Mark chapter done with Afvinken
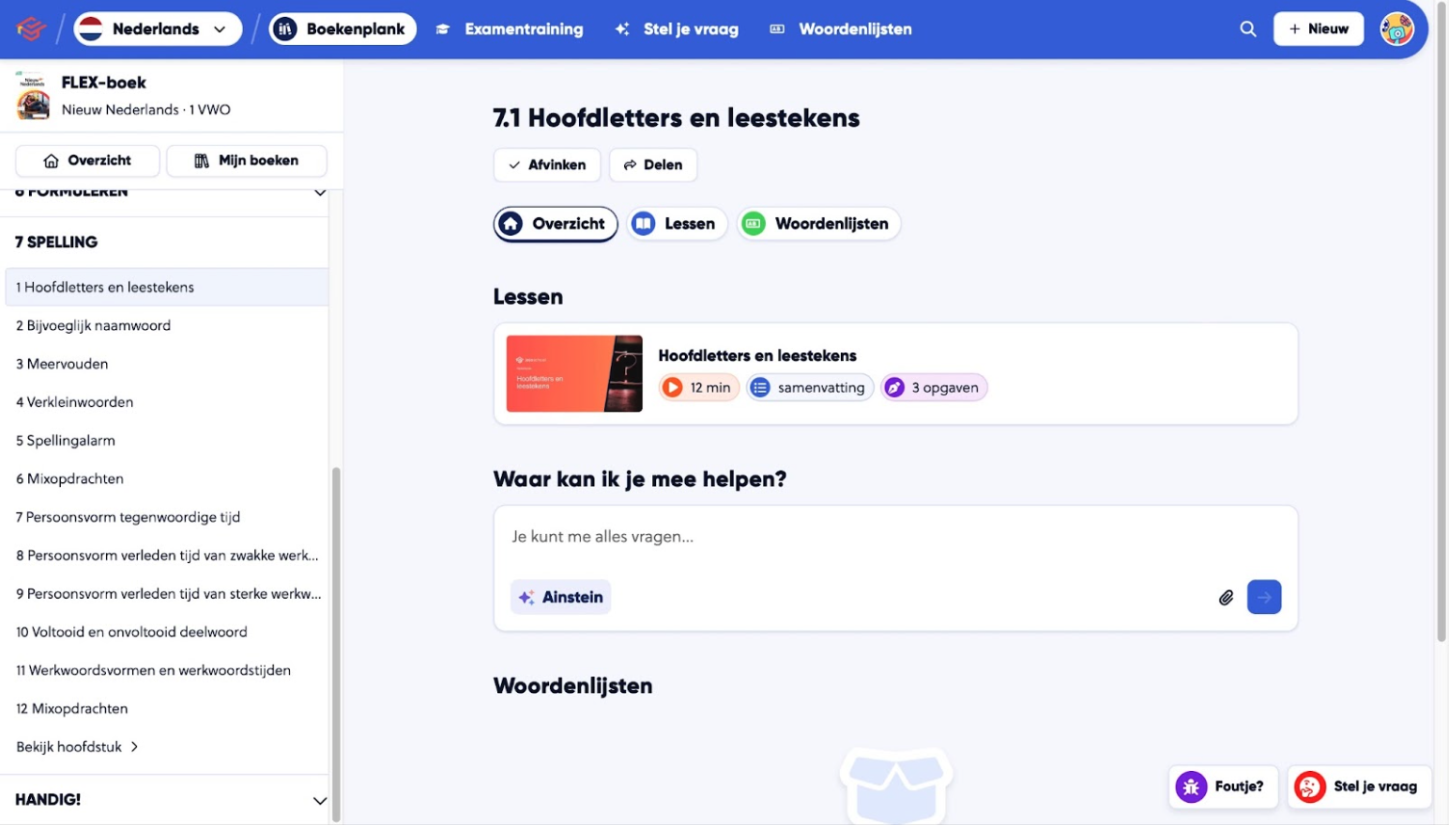1449x825 pixels. 546,165
